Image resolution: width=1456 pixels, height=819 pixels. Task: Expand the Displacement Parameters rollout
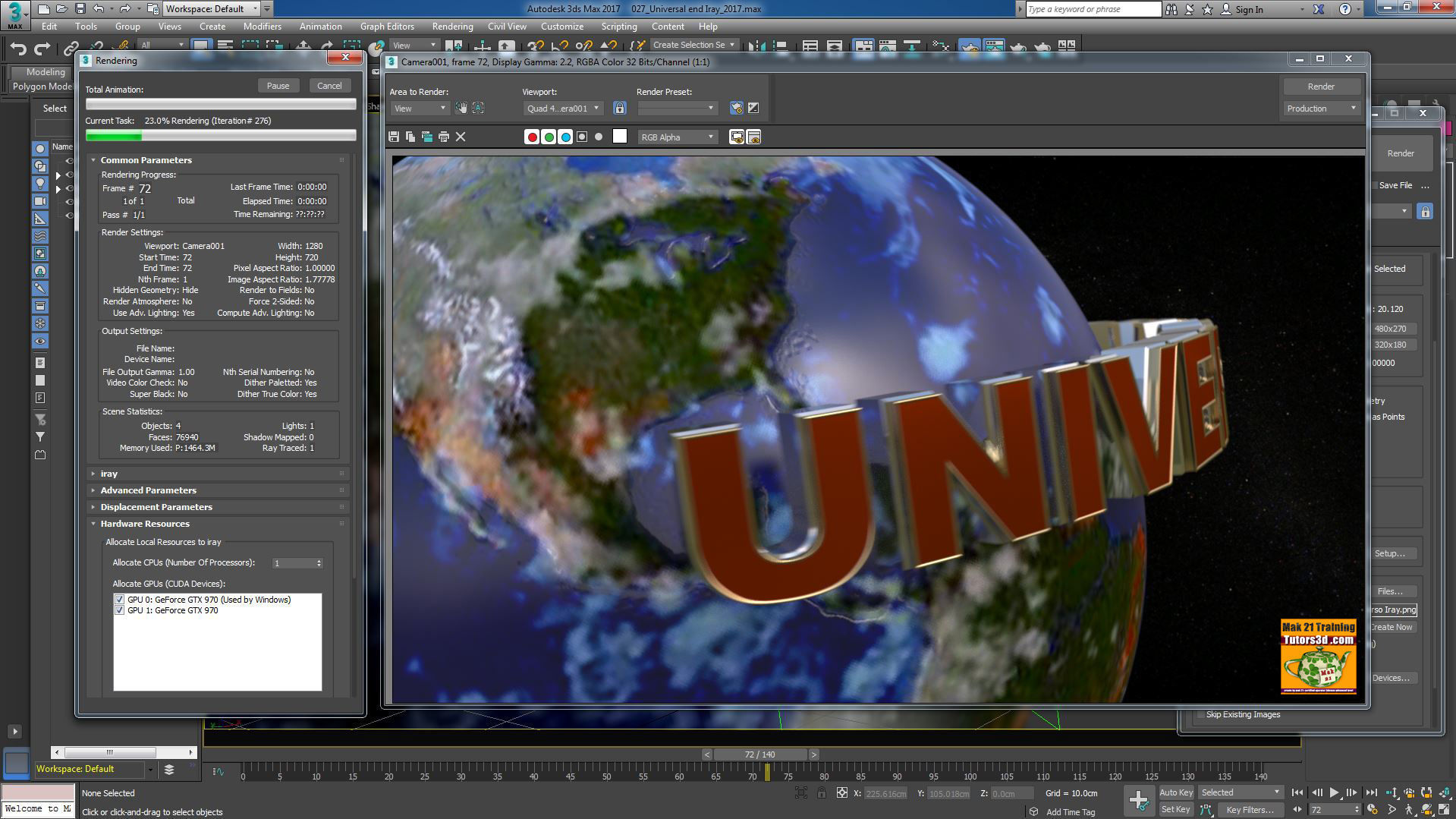(156, 507)
